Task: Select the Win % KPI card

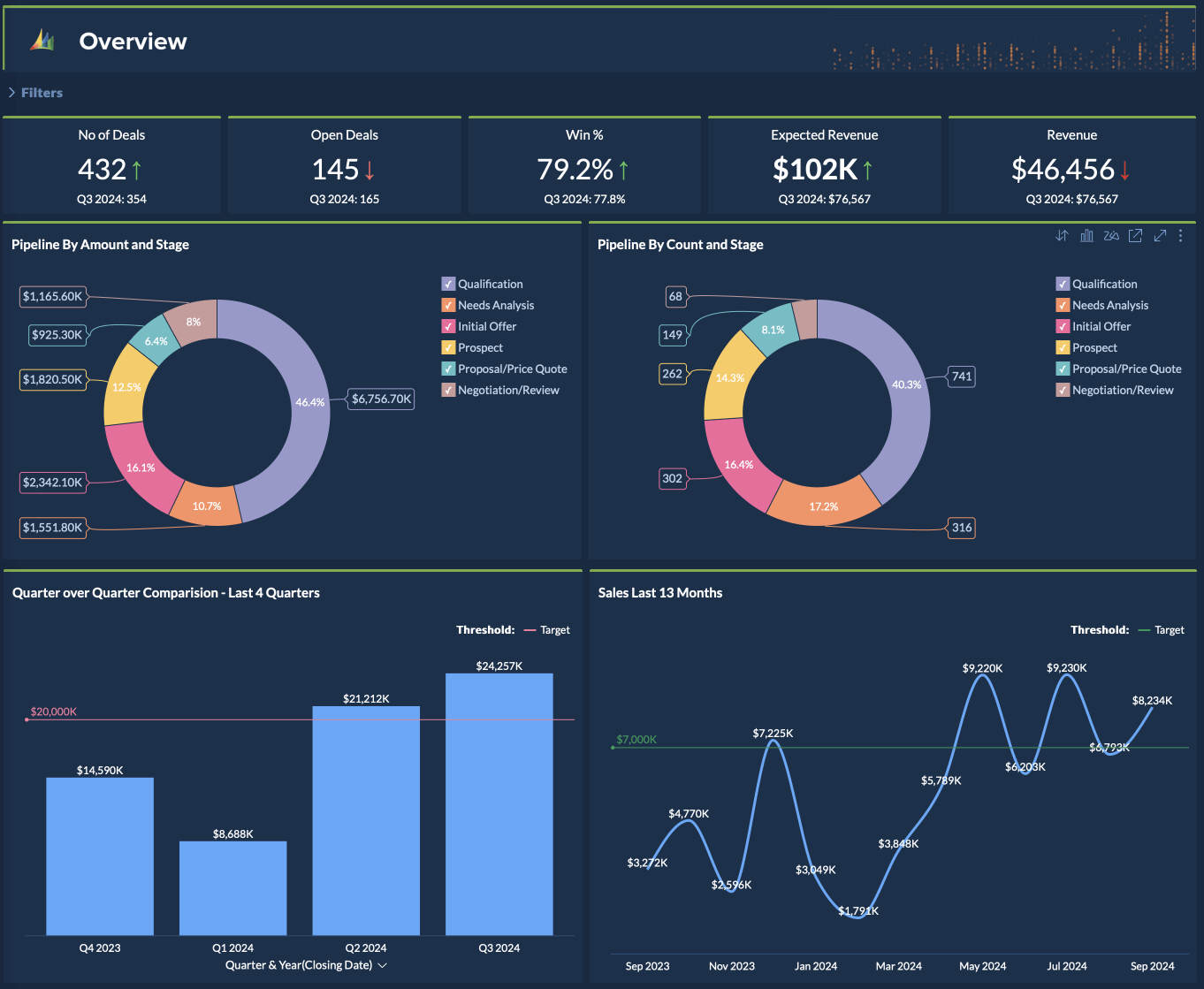Action: [584, 166]
